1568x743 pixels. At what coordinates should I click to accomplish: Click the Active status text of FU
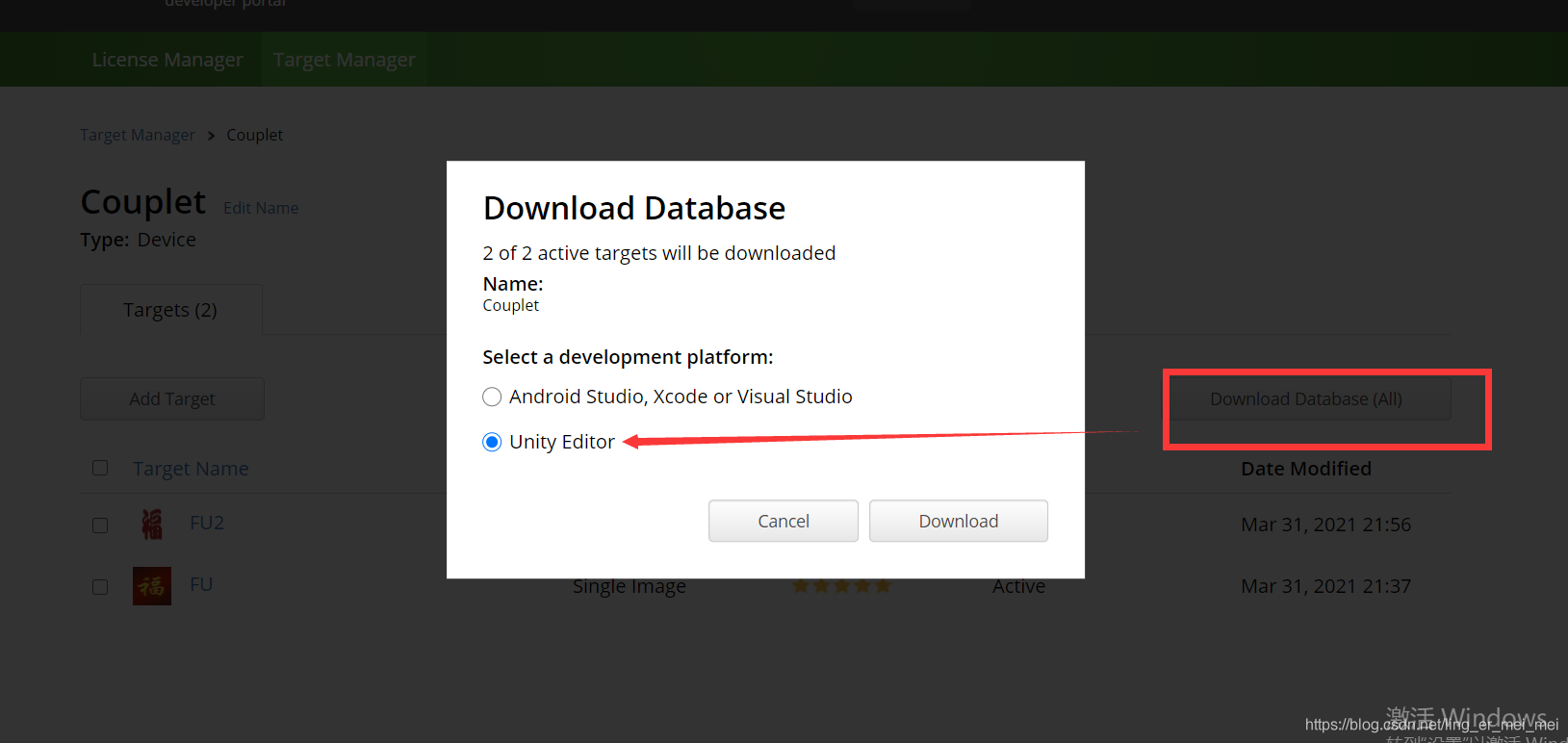(x=1019, y=586)
